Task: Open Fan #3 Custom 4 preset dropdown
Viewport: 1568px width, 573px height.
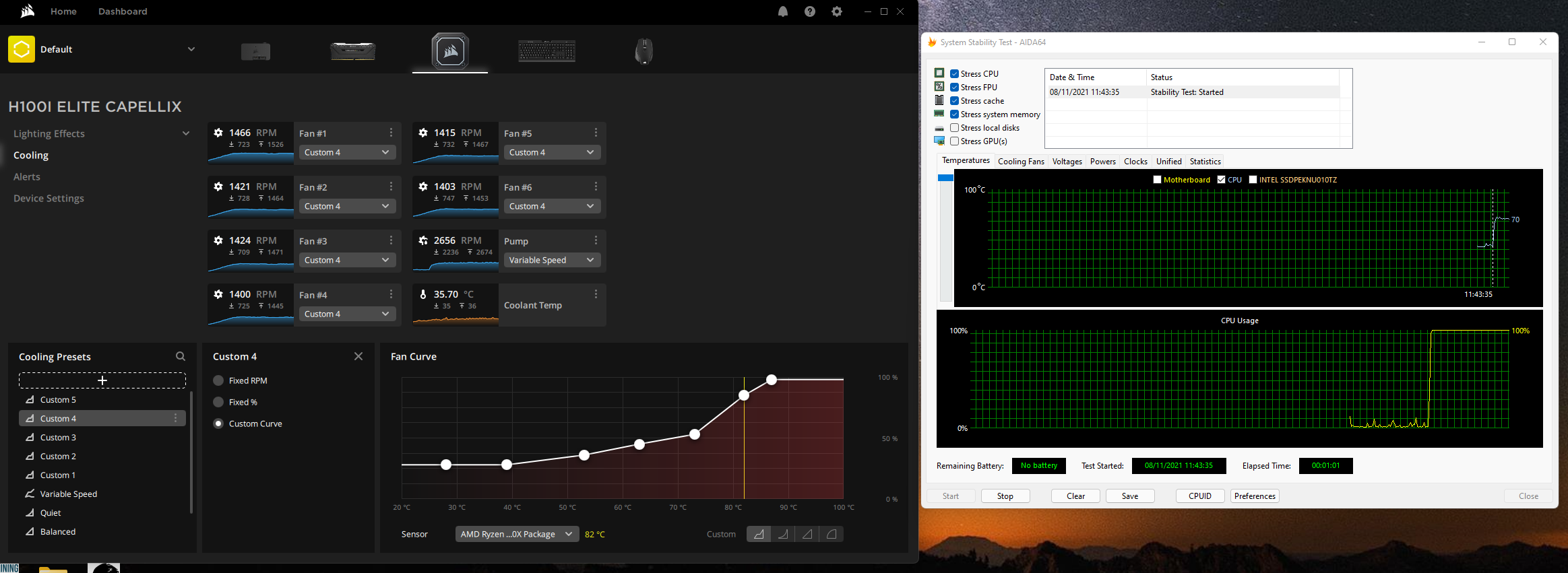Action: tap(347, 260)
